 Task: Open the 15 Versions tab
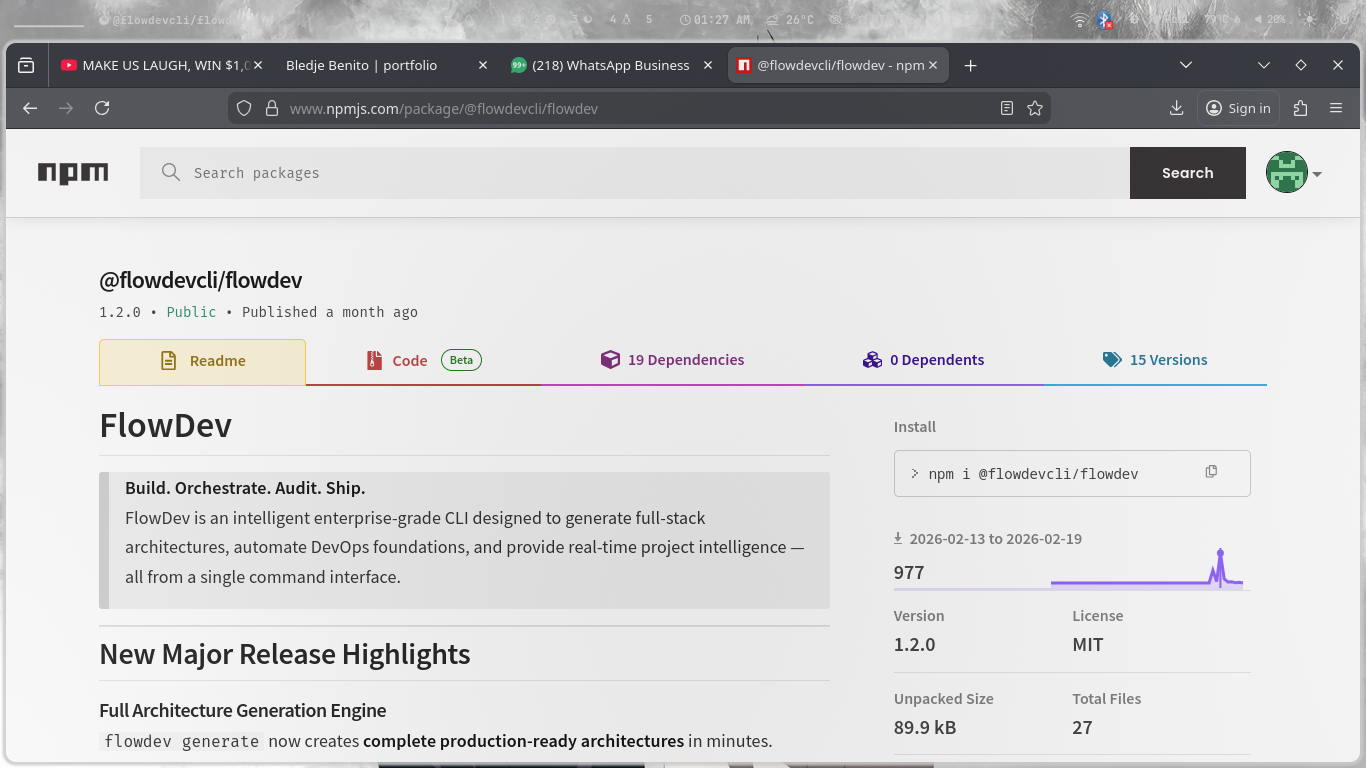coord(1155,361)
